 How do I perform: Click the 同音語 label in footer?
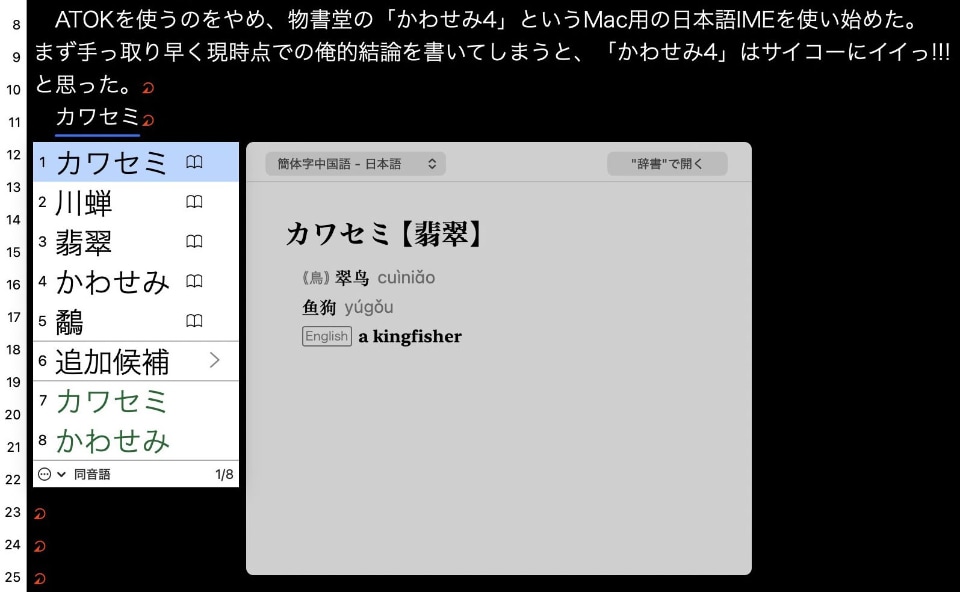[92, 474]
